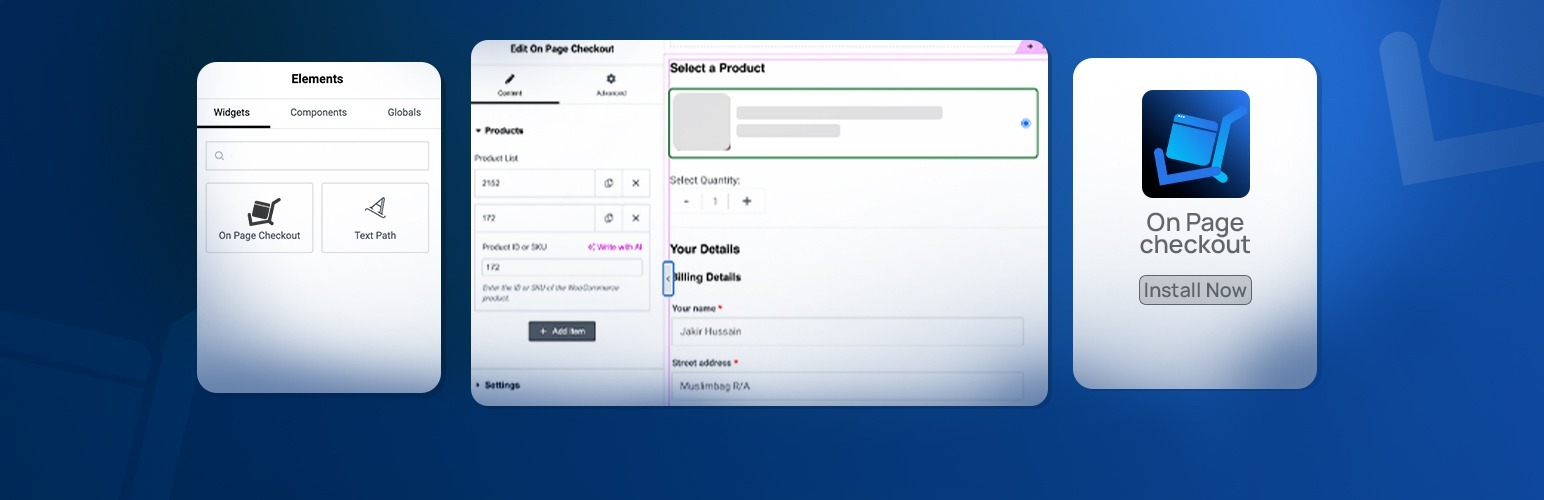This screenshot has width=1544, height=500.
Task: Select the product radio button
Action: pyautogui.click(x=1026, y=123)
